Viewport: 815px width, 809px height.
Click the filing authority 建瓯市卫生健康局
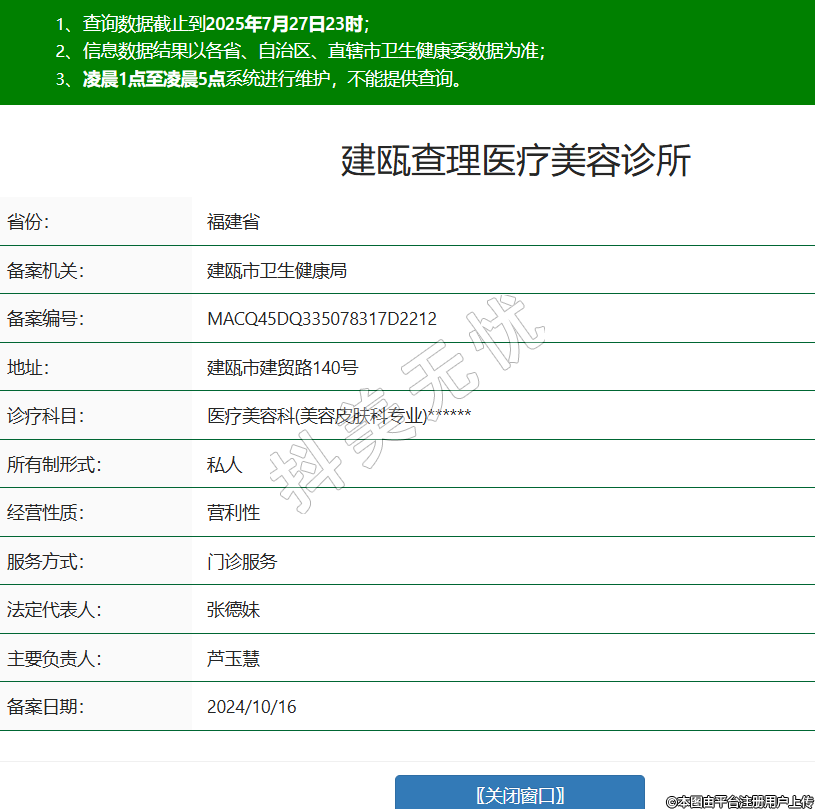(x=276, y=270)
